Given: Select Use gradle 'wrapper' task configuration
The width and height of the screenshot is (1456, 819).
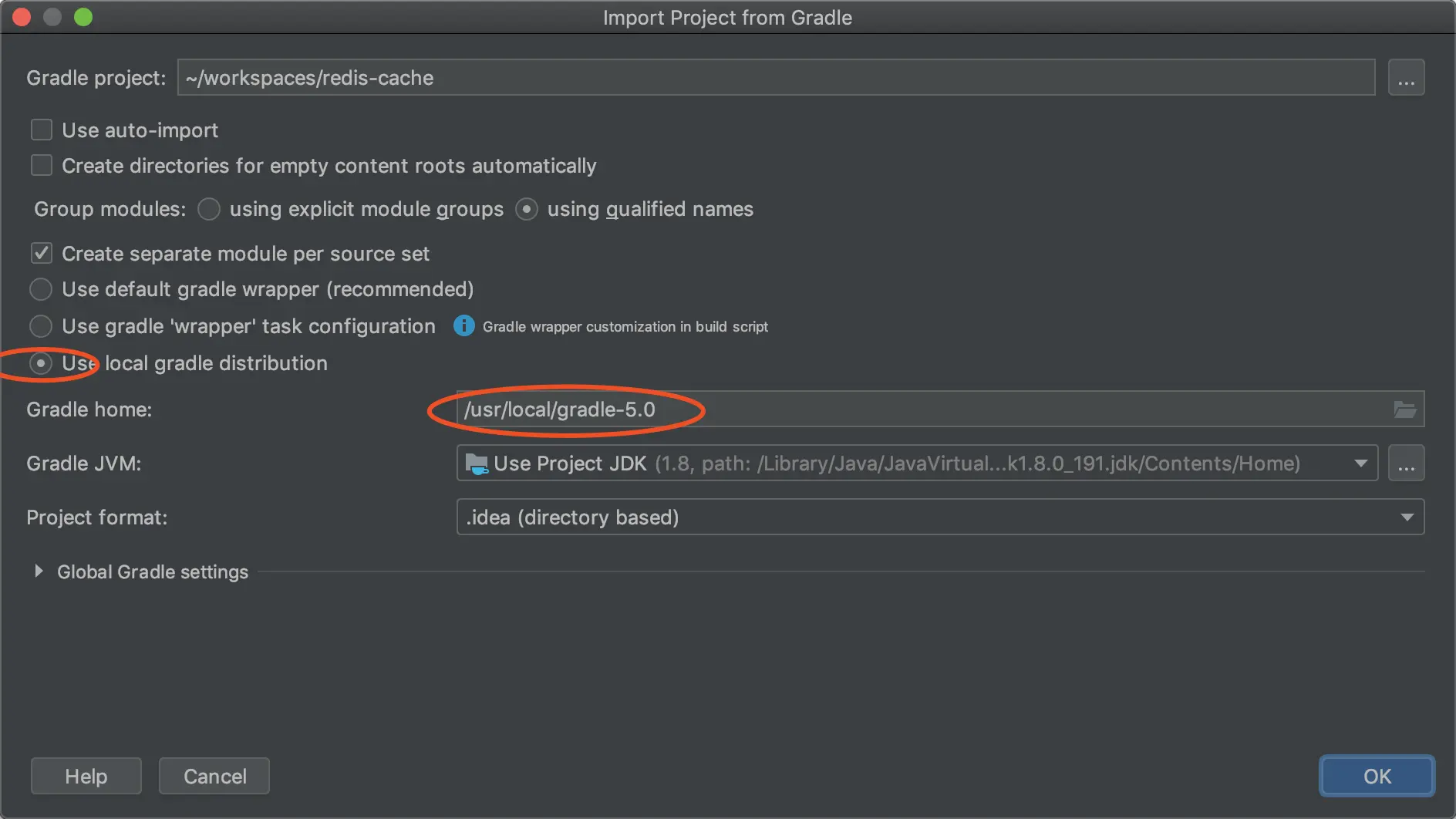Looking at the screenshot, I should 41,326.
